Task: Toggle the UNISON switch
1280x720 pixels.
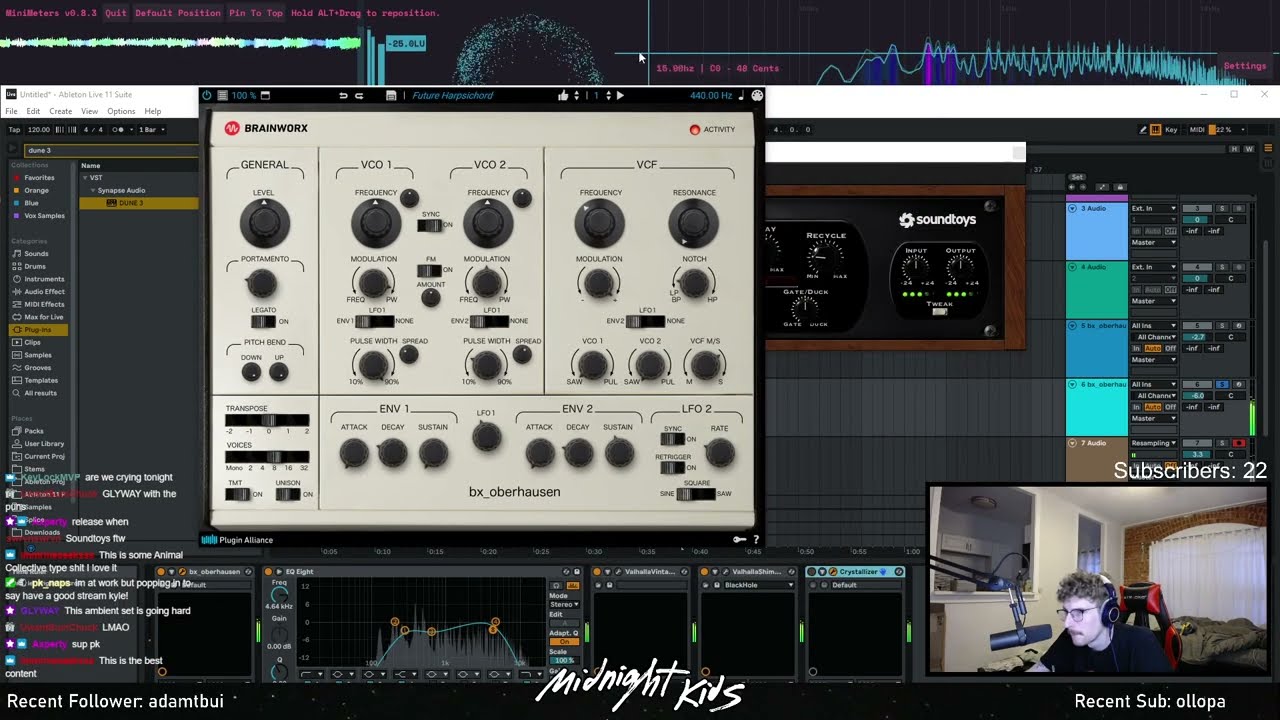Action: pos(287,494)
